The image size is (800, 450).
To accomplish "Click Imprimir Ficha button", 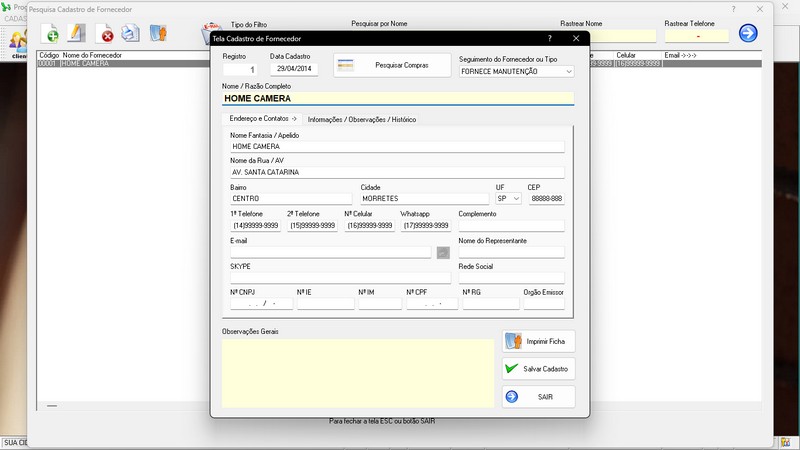I will 538,341.
